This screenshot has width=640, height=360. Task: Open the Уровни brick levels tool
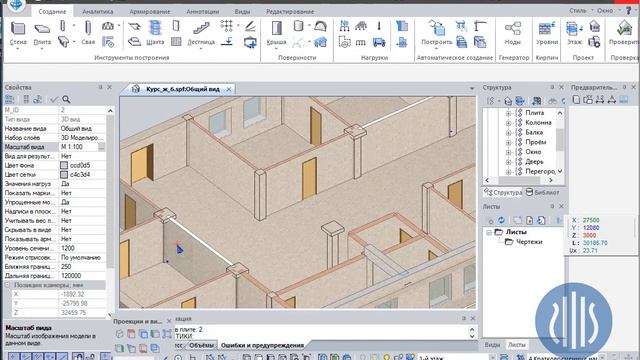[547, 33]
